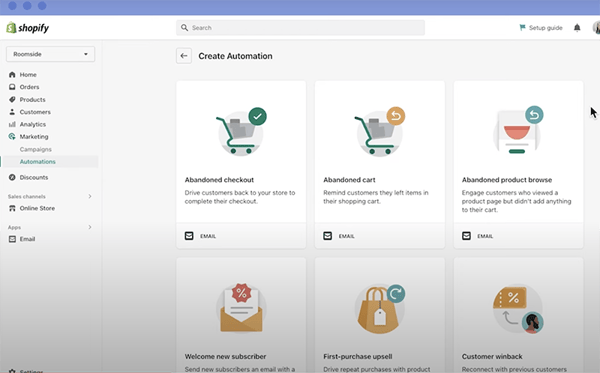Click the Products tag icon

pyautogui.click(x=12, y=99)
